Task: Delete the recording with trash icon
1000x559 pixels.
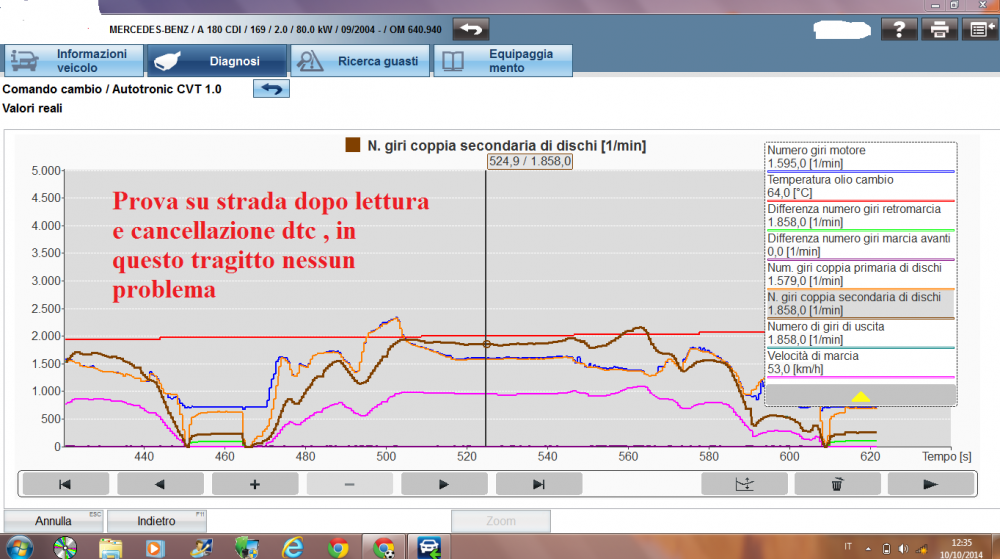Action: pyautogui.click(x=837, y=484)
